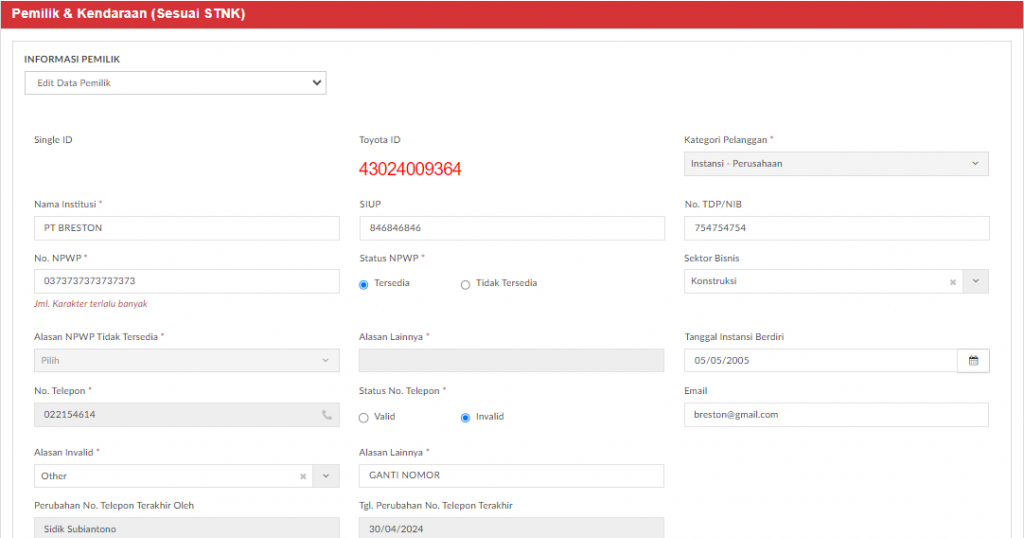
Task: Open the Edit Data Pemilik dropdown
Action: point(175,83)
